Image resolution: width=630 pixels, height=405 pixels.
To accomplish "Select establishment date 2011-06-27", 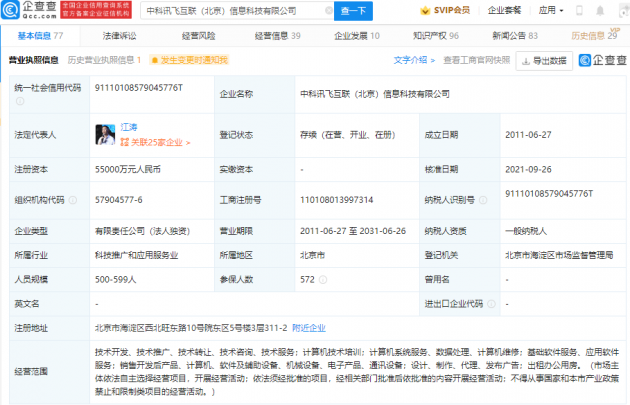I will [528, 135].
